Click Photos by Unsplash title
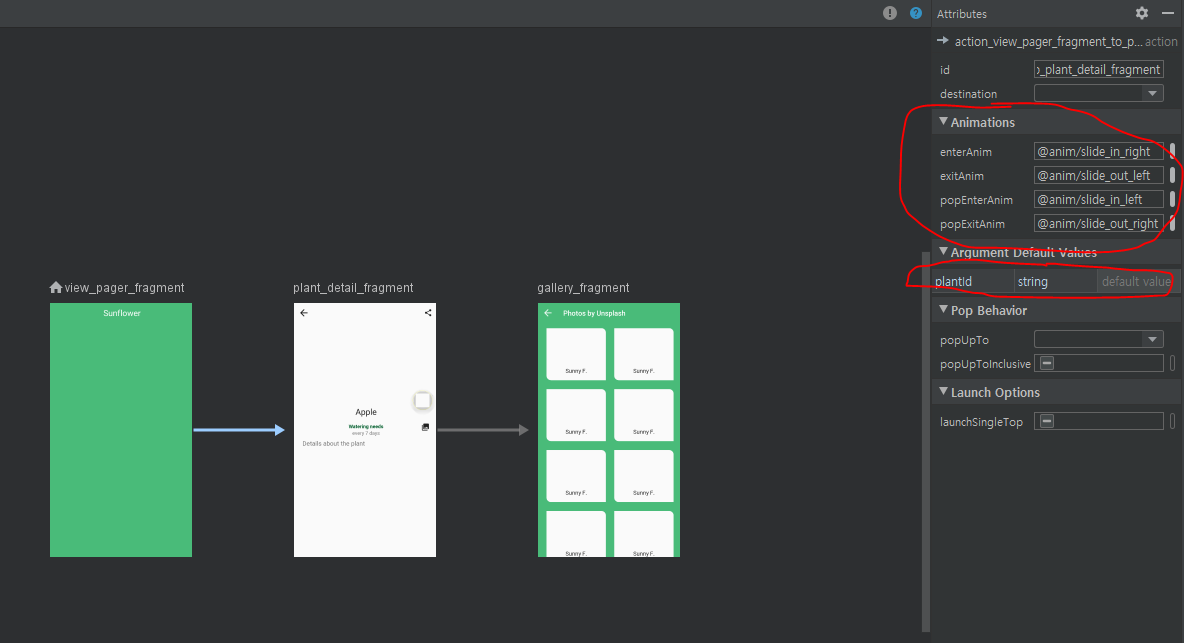The width and height of the screenshot is (1184, 643). 594,313
